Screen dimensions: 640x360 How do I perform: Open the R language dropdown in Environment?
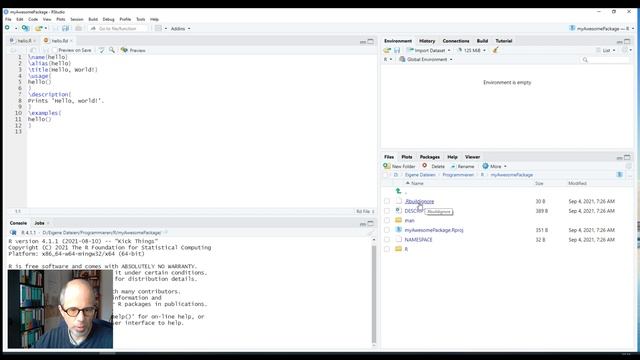[388, 59]
